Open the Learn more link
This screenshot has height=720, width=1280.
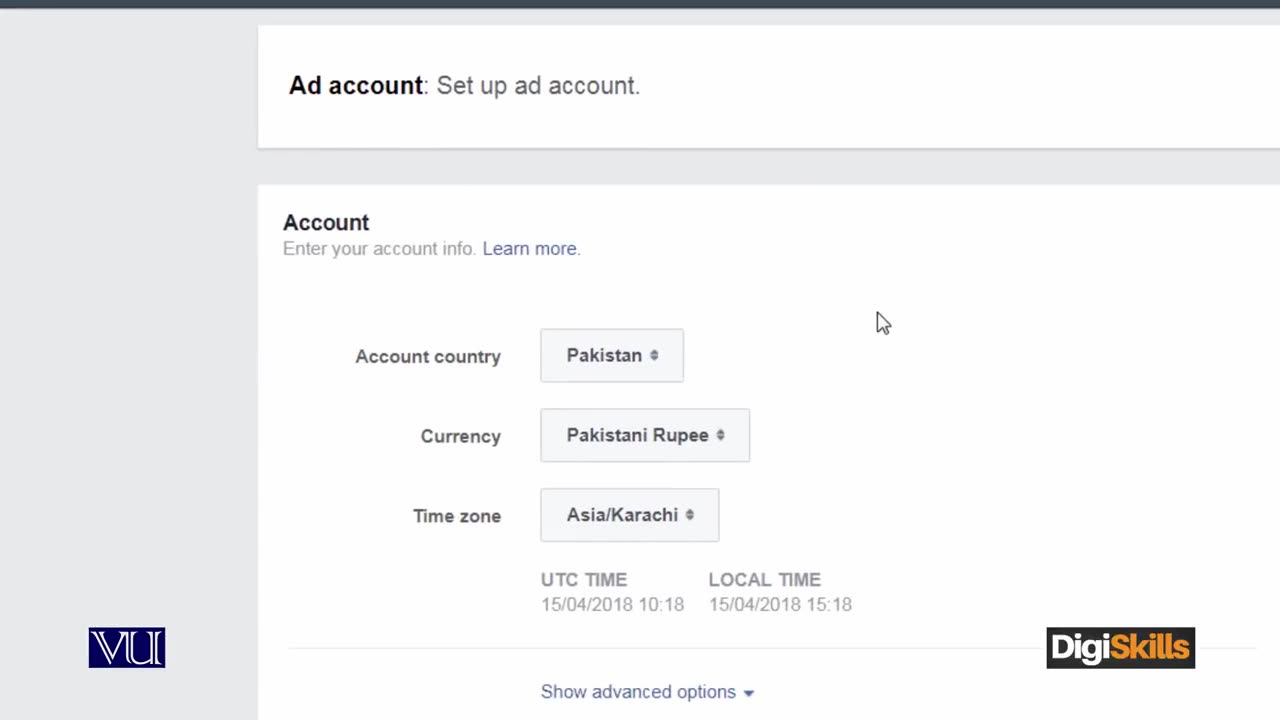(x=530, y=248)
